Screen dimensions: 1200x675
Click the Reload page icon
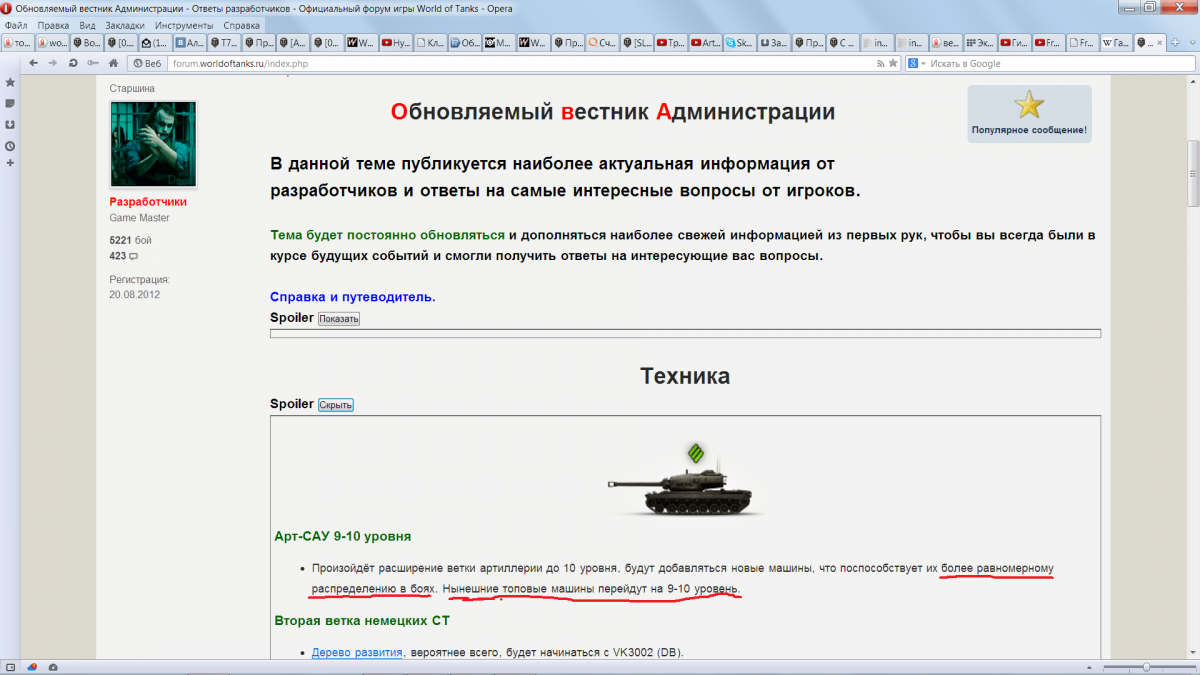(x=73, y=63)
